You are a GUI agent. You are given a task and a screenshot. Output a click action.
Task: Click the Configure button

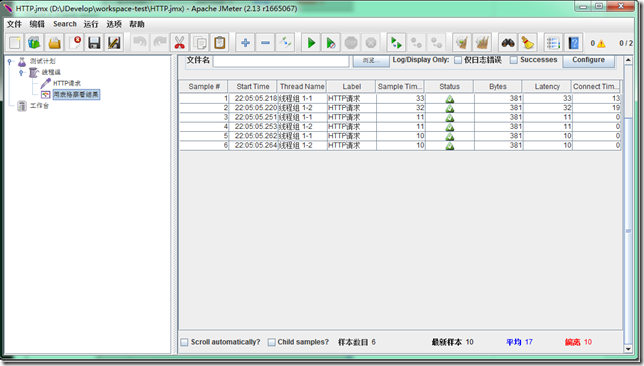point(588,60)
